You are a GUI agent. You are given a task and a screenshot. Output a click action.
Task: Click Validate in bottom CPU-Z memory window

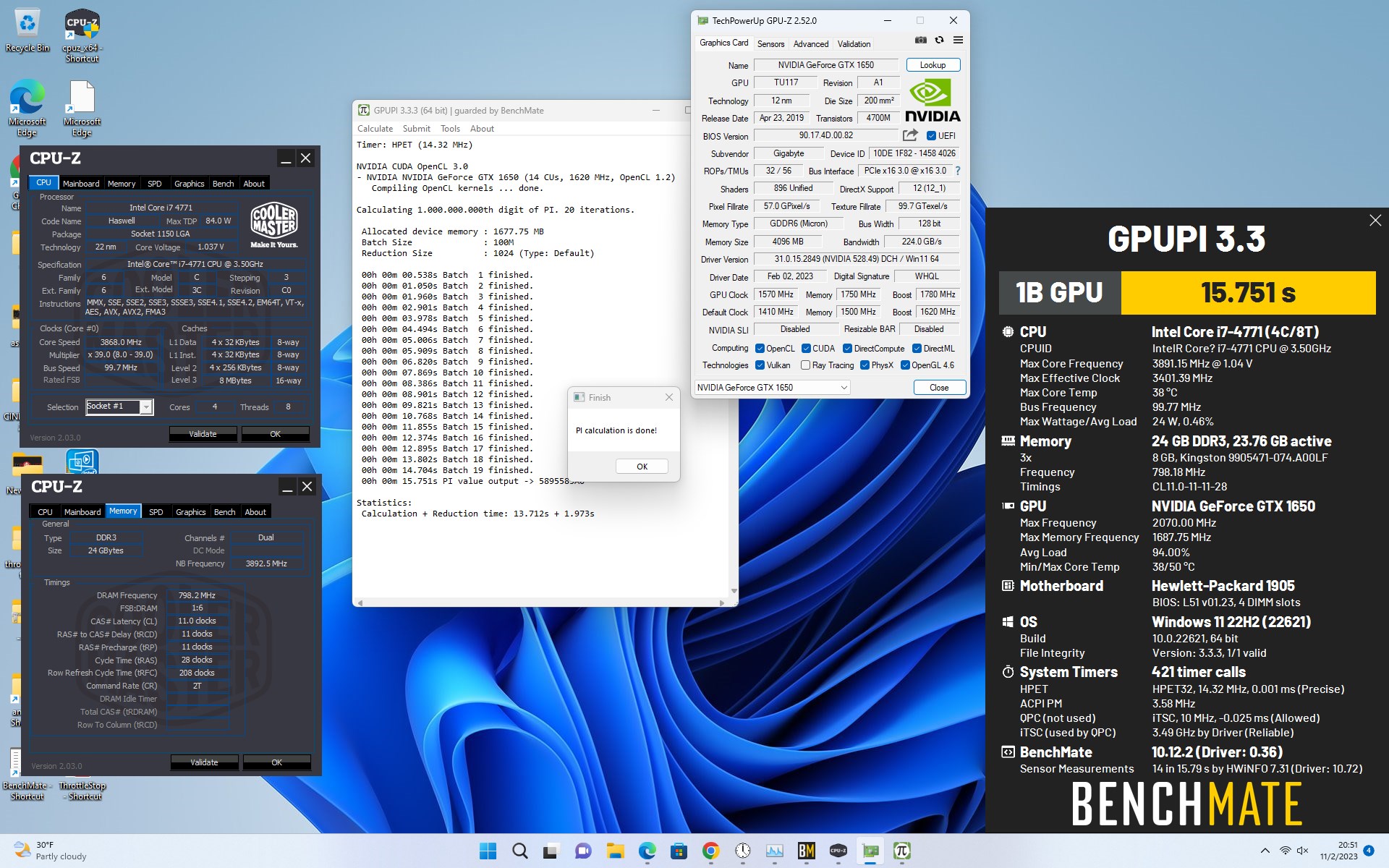(x=204, y=762)
